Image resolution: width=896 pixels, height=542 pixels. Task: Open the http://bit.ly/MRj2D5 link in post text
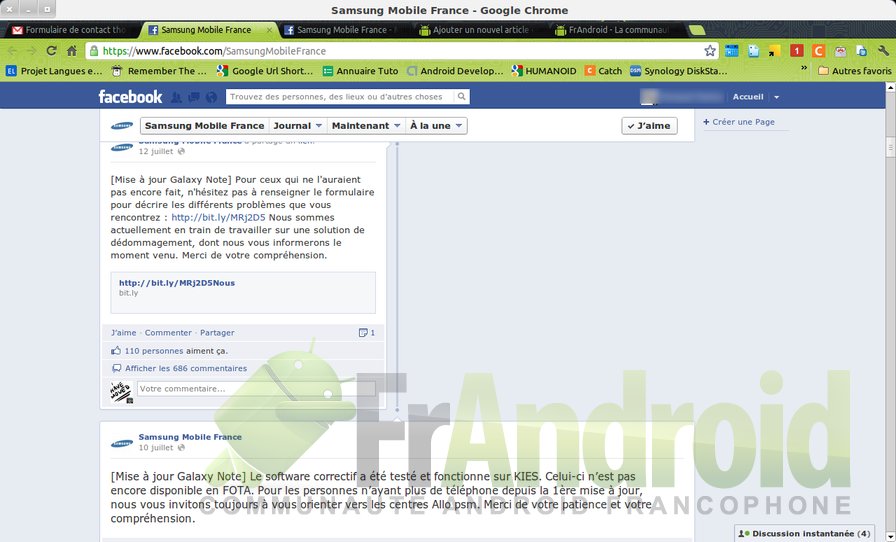click(218, 217)
